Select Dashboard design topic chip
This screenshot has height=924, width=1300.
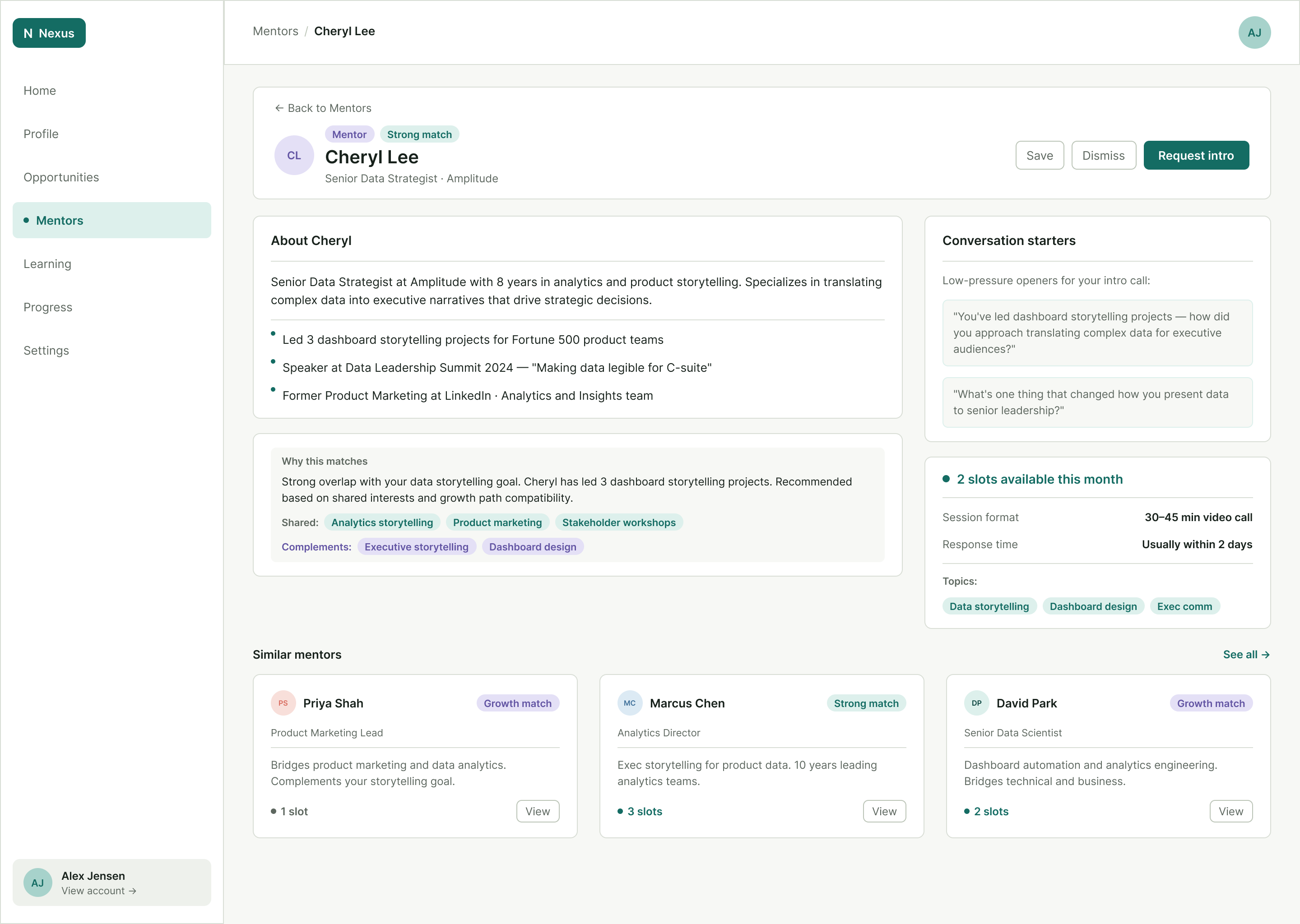click(1093, 606)
